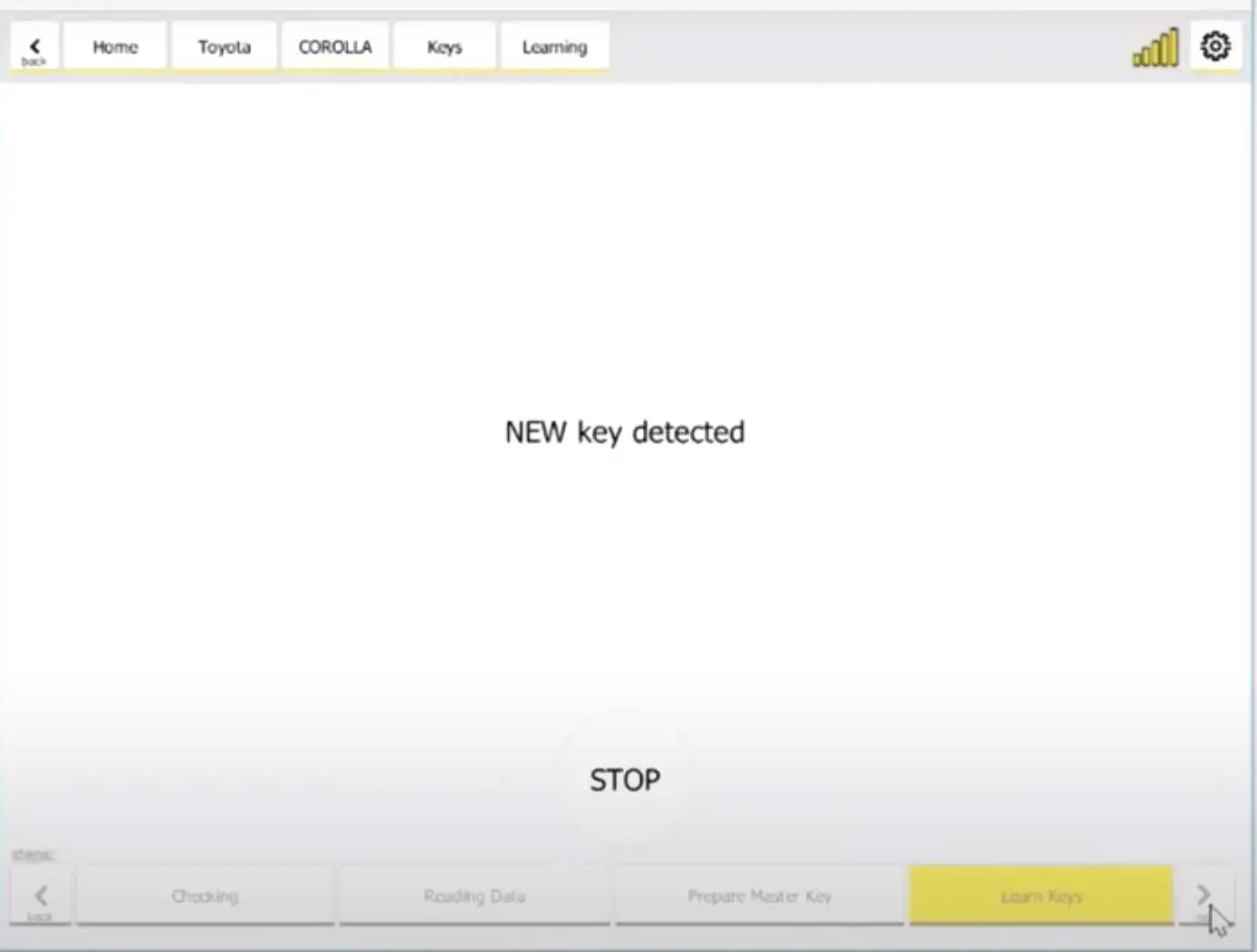Click the back arrow in the top bar
This screenshot has width=1257, height=952.
34,47
